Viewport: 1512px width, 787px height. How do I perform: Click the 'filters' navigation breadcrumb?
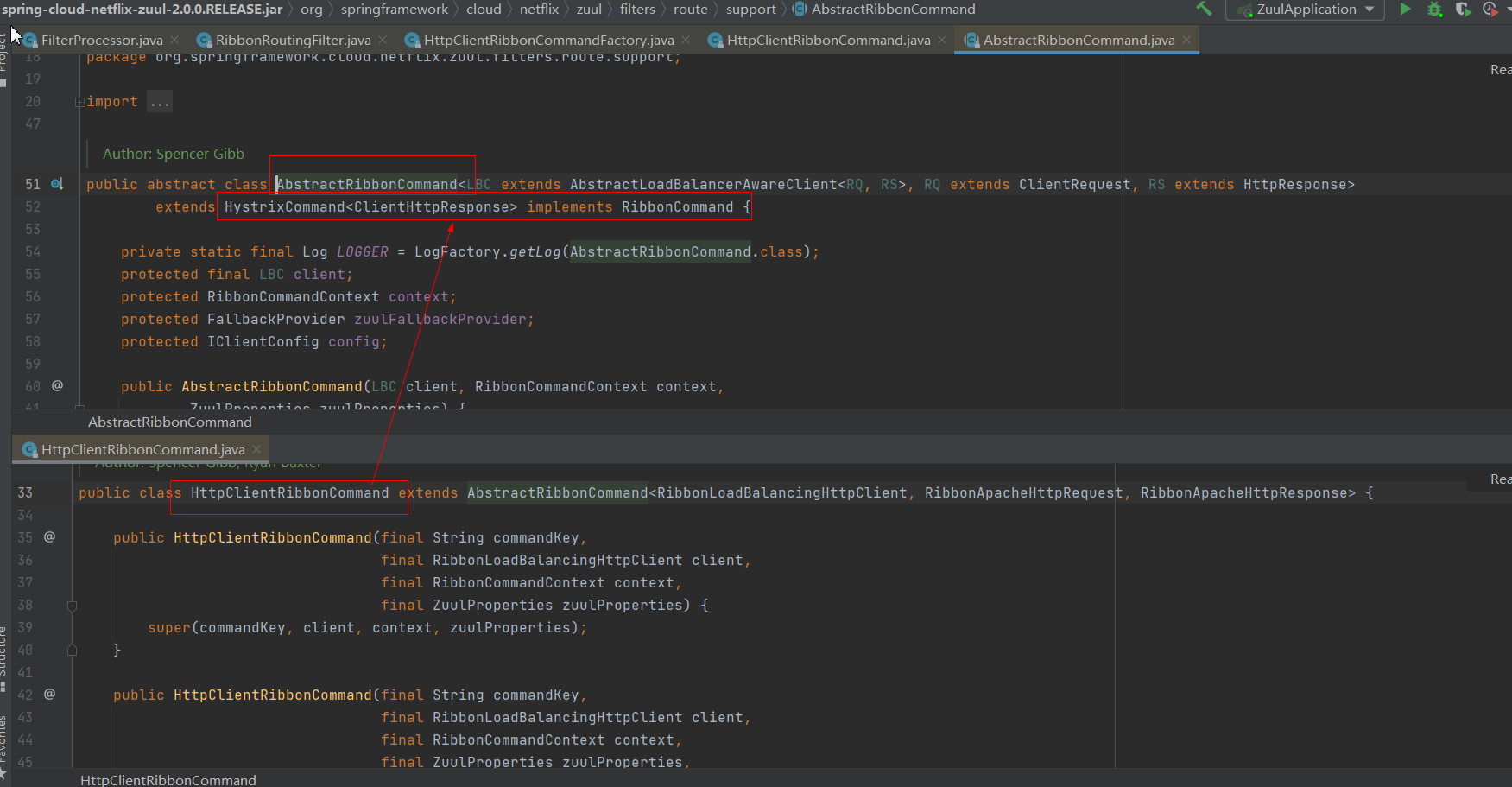[x=637, y=10]
